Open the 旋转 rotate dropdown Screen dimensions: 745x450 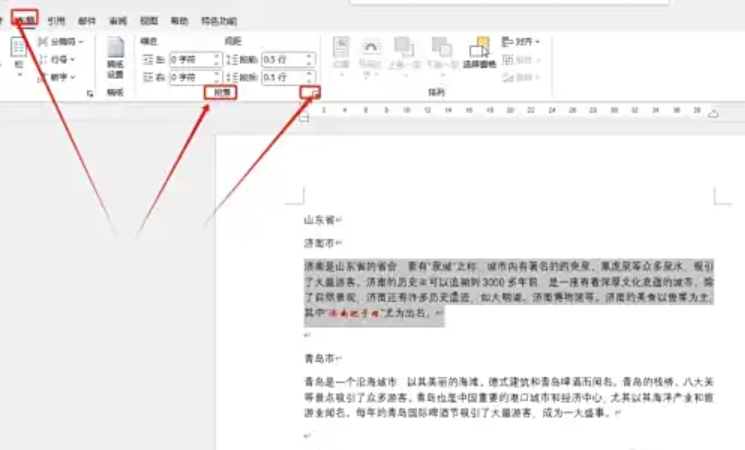coord(521,77)
